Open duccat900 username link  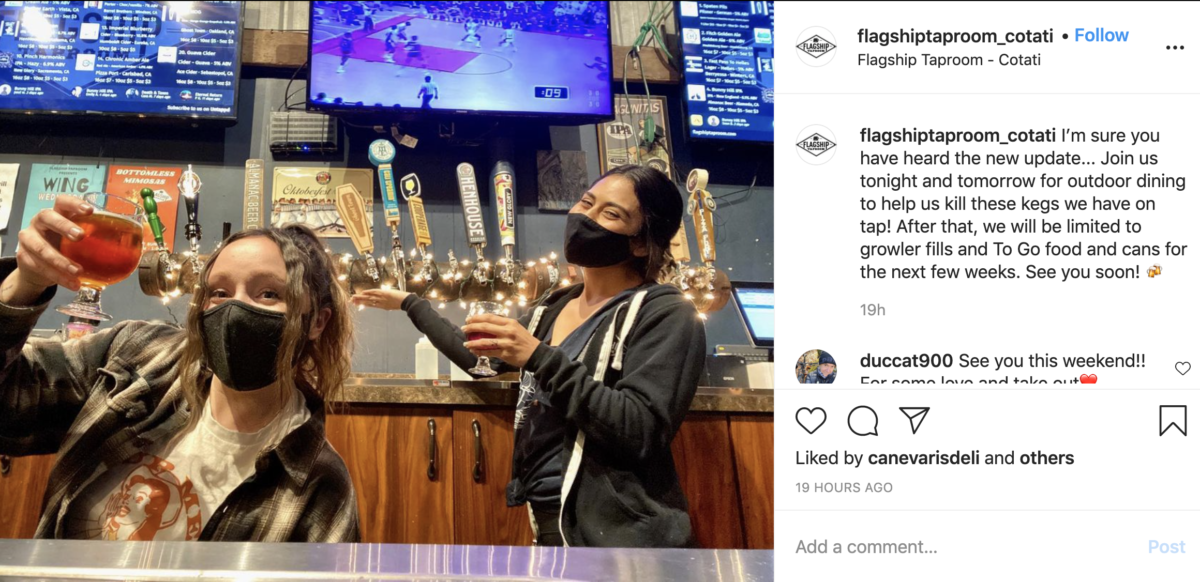point(902,360)
